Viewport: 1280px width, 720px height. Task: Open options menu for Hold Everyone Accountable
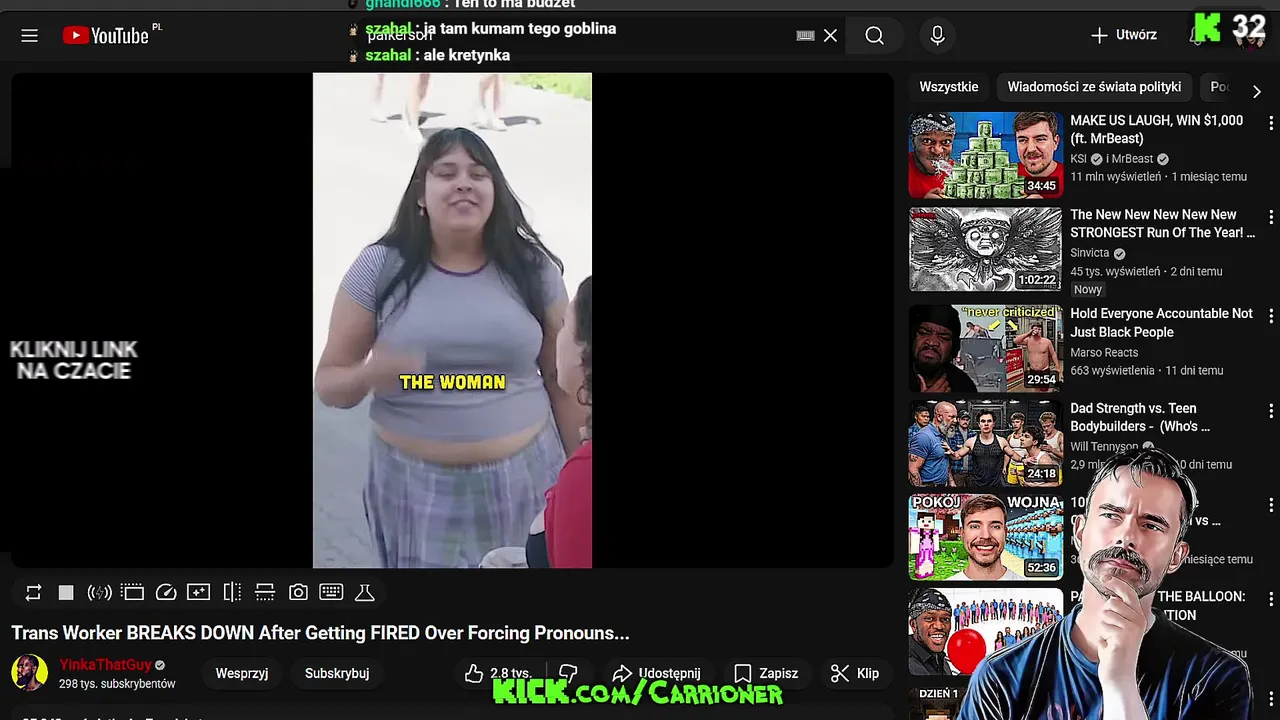[1271, 316]
